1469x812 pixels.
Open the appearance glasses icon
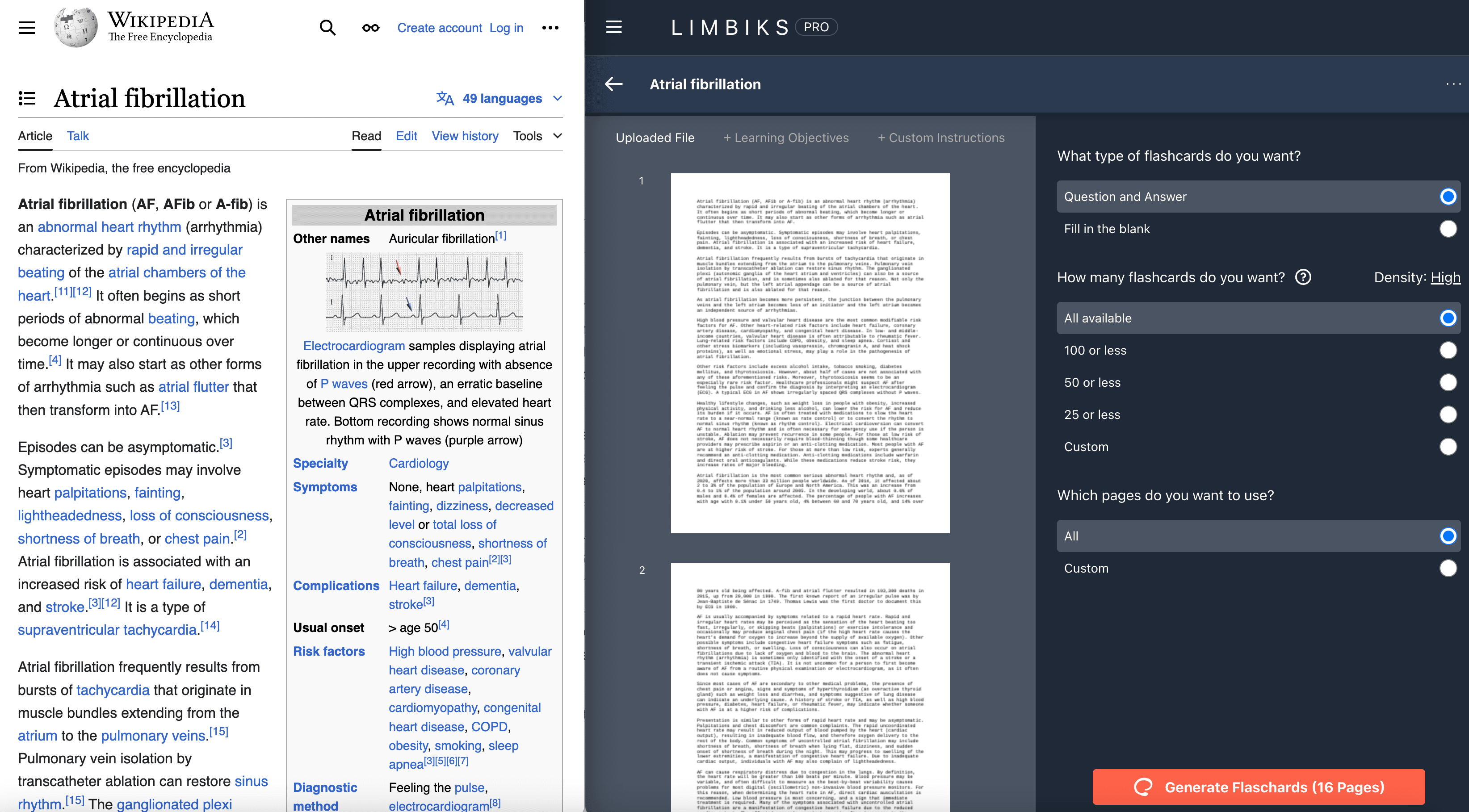tap(371, 27)
